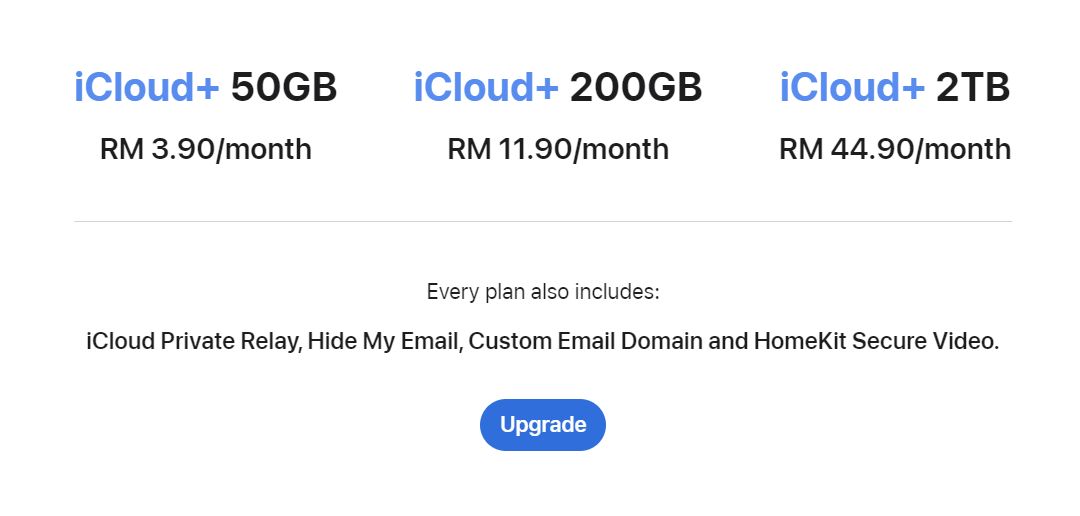Click the blue iCloud+ text beside 2TB
The width and height of the screenshot is (1080, 516).
[x=852, y=89]
